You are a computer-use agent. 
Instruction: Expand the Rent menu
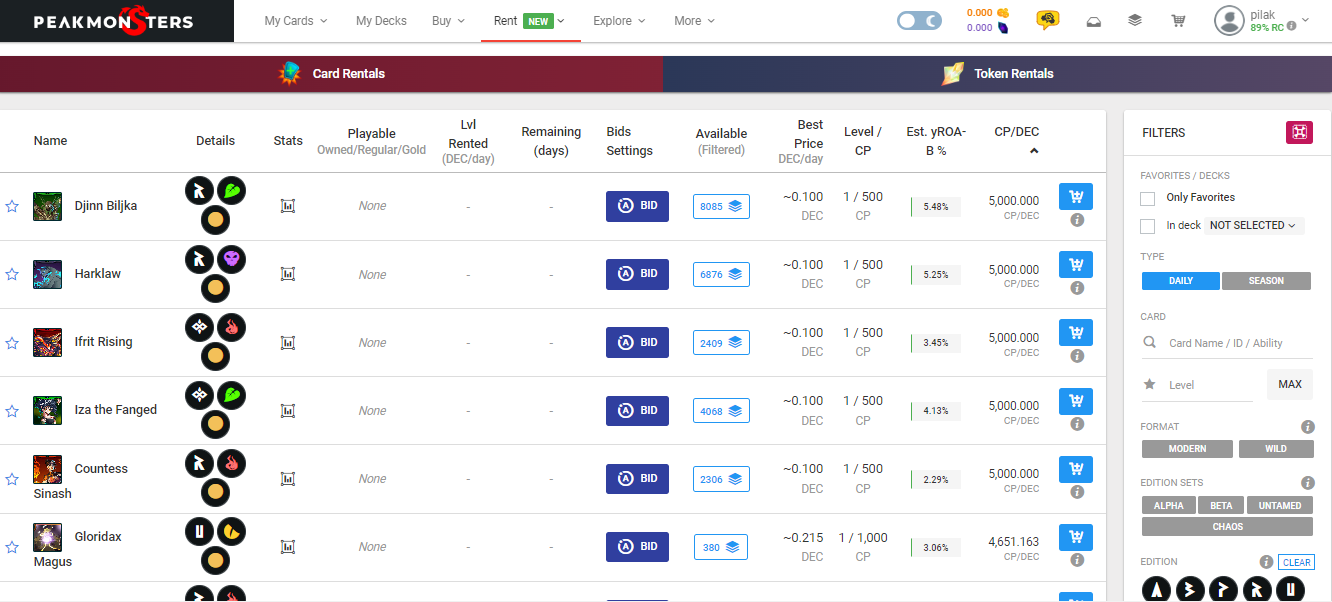click(530, 21)
